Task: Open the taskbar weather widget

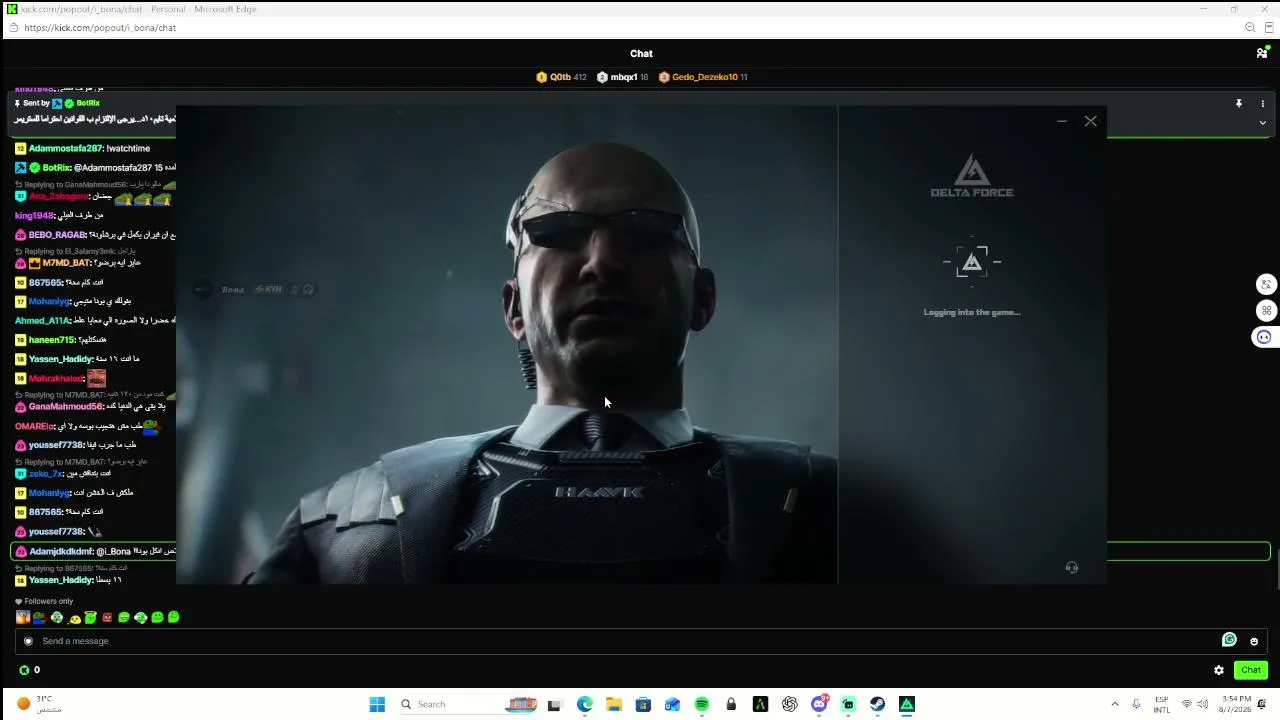Action: [x=38, y=704]
